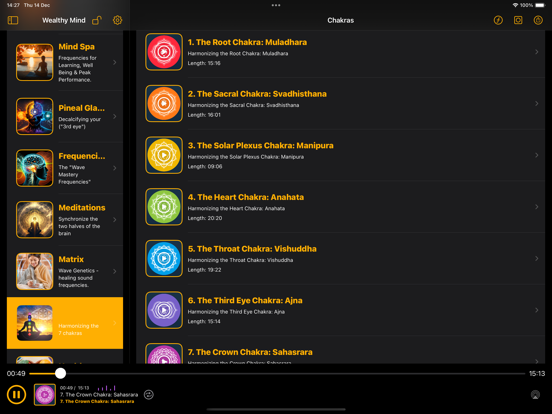Tap the three-dot multitasking menu
The width and height of the screenshot is (552, 414).
pos(276,5)
